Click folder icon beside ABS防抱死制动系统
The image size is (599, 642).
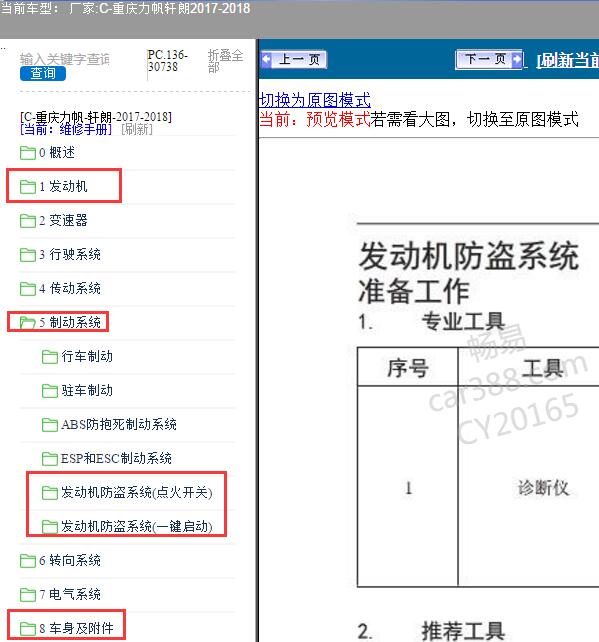(x=50, y=425)
